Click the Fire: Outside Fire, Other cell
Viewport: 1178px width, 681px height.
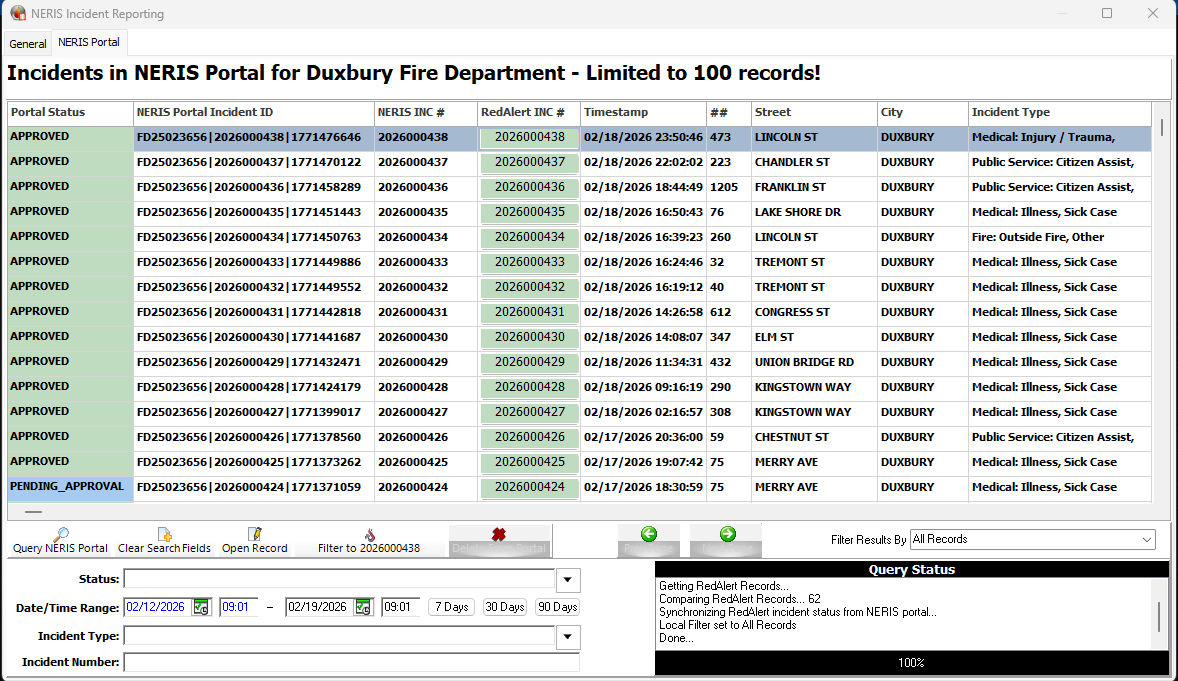[x=1060, y=238]
